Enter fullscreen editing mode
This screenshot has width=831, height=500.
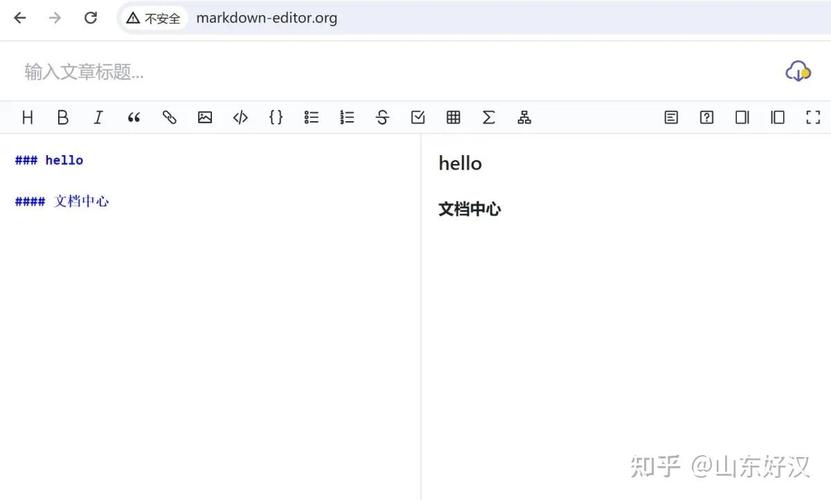point(813,117)
